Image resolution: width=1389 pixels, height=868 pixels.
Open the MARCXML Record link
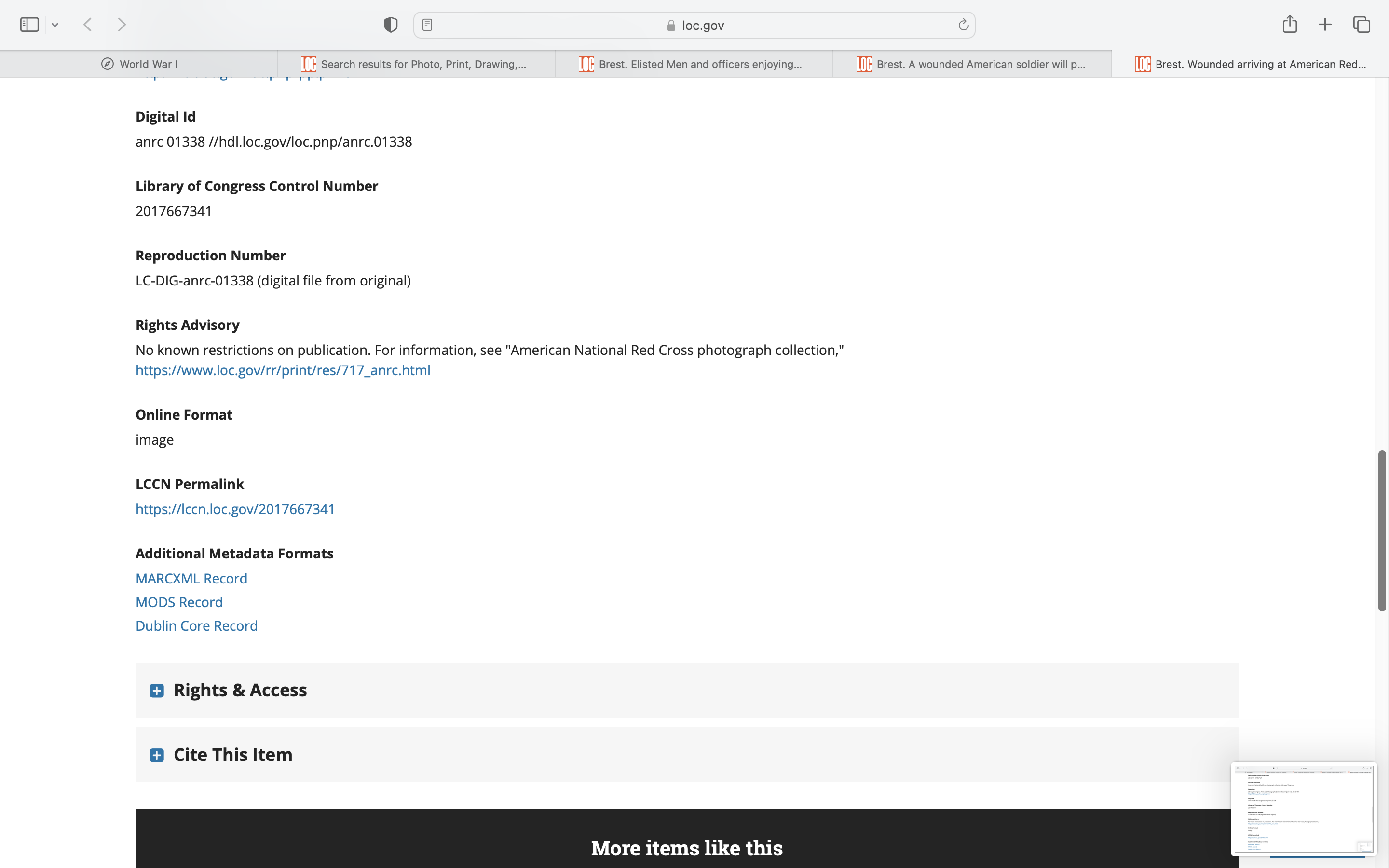[191, 578]
